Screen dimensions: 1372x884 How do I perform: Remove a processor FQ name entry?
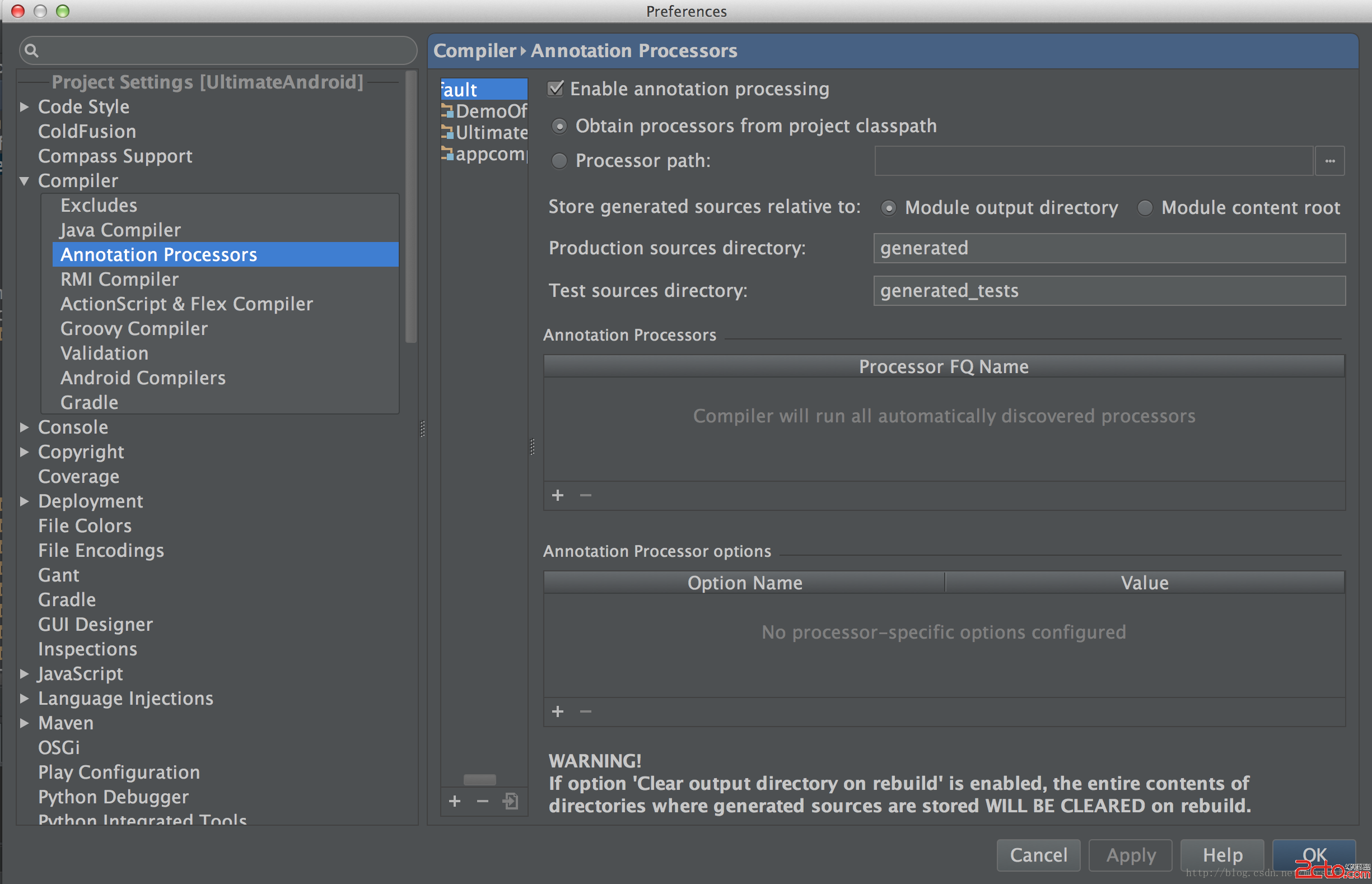click(585, 495)
